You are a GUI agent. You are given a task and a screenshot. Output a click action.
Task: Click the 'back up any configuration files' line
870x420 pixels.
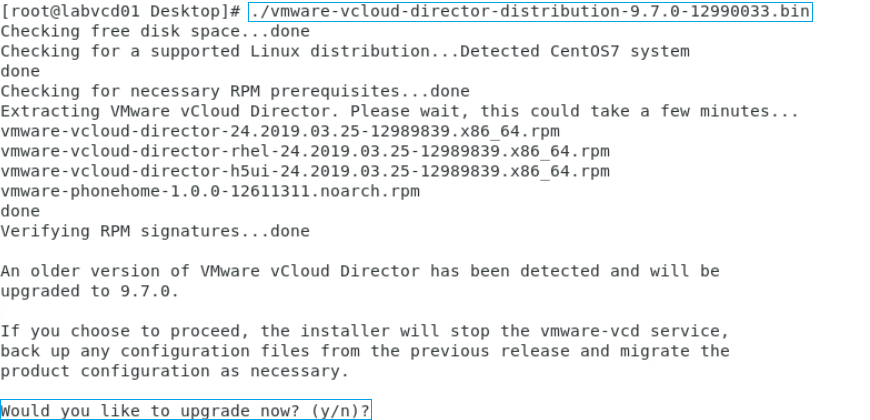(365, 351)
